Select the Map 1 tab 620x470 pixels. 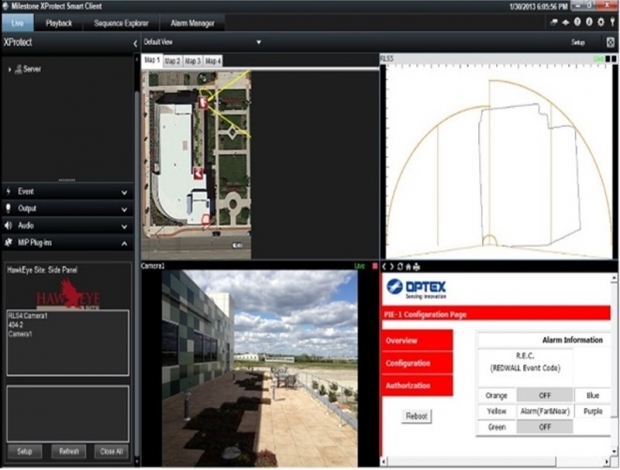click(x=152, y=60)
